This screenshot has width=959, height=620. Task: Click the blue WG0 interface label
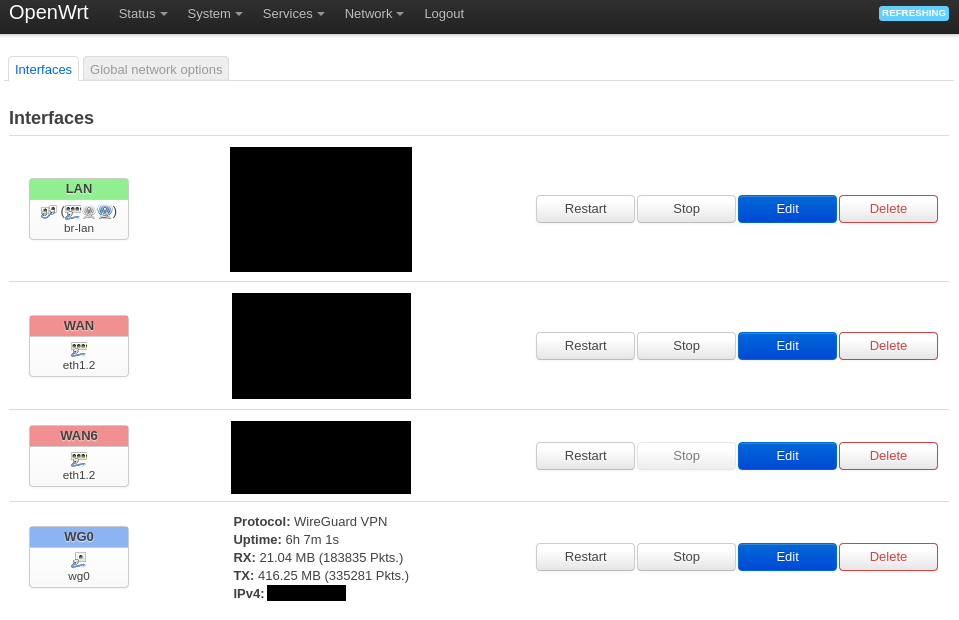(x=79, y=537)
